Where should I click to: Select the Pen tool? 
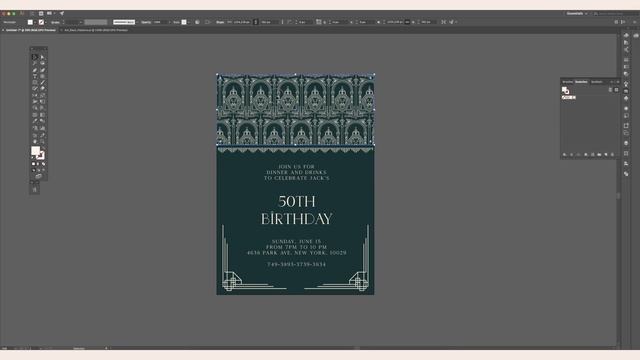(x=35, y=70)
